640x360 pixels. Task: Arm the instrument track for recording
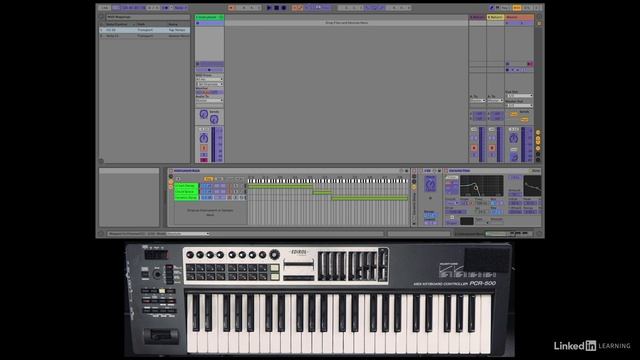coord(204,160)
